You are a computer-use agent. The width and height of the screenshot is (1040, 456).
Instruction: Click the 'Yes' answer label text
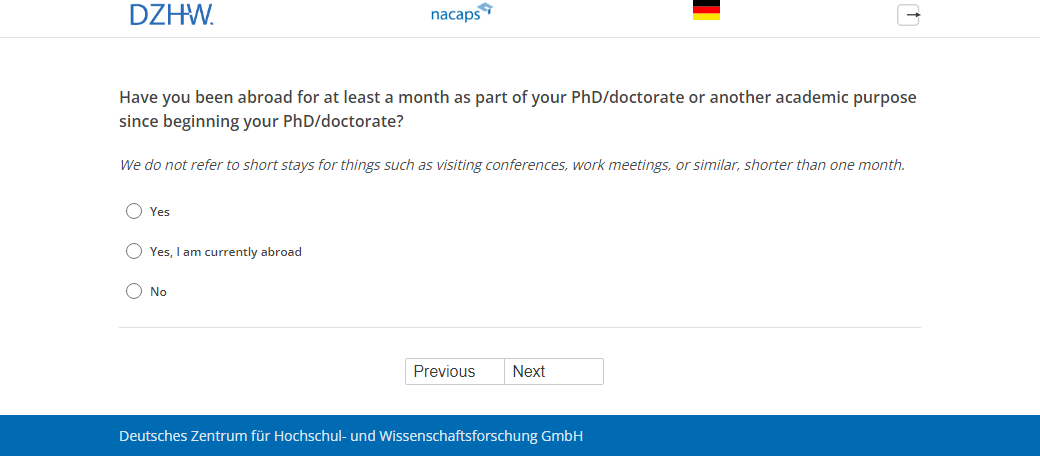pyautogui.click(x=160, y=212)
